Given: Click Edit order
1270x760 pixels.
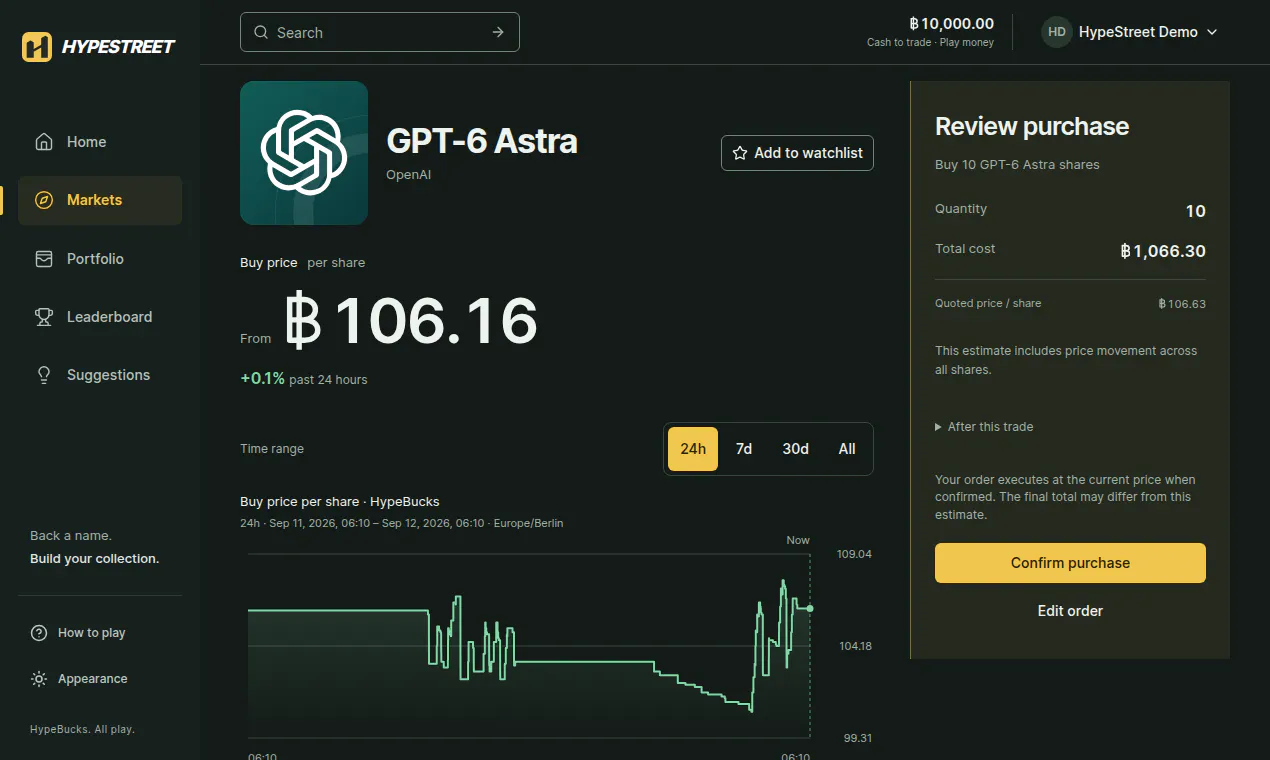Looking at the screenshot, I should (1070, 611).
